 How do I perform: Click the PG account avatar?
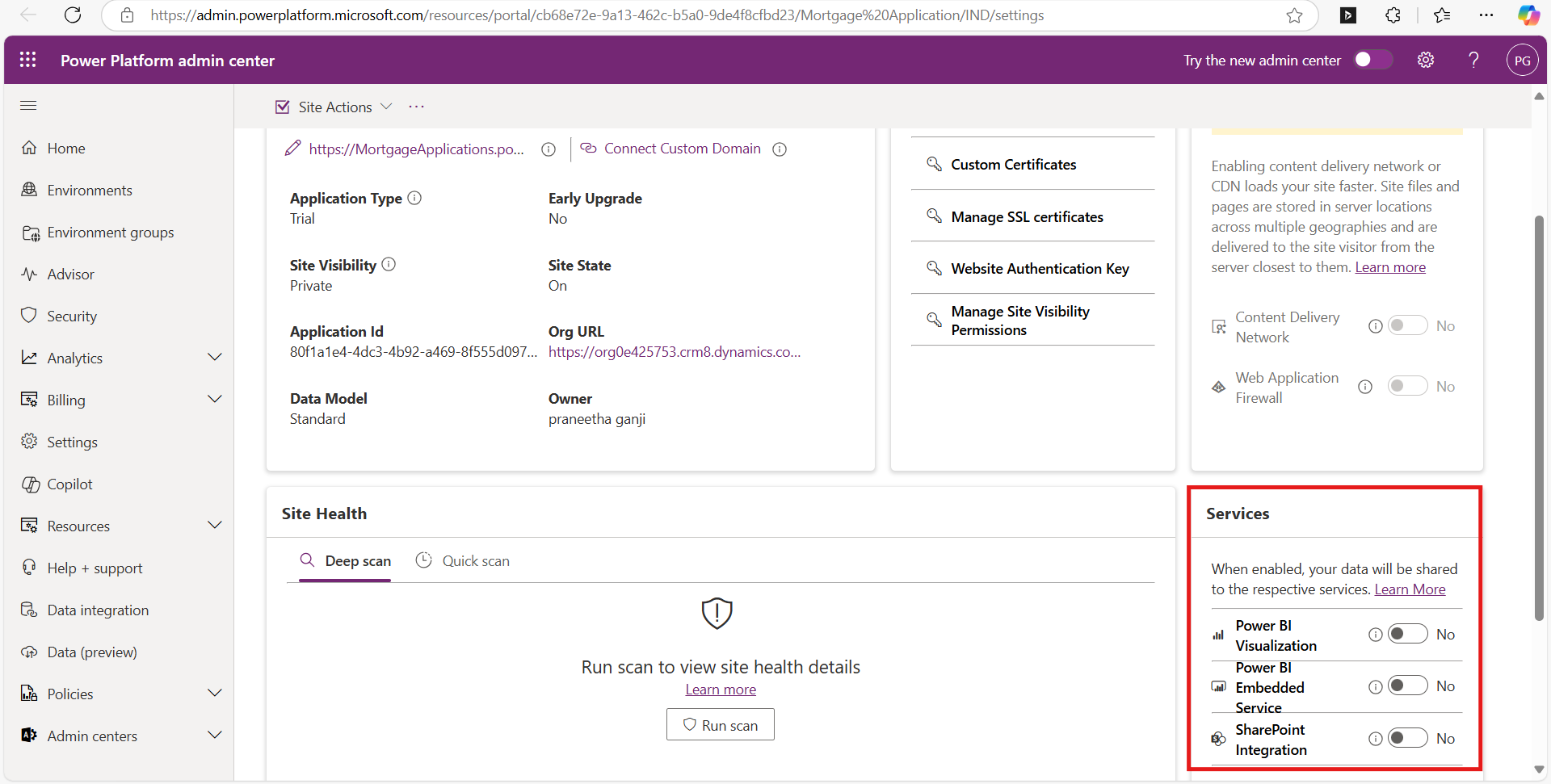[x=1522, y=60]
